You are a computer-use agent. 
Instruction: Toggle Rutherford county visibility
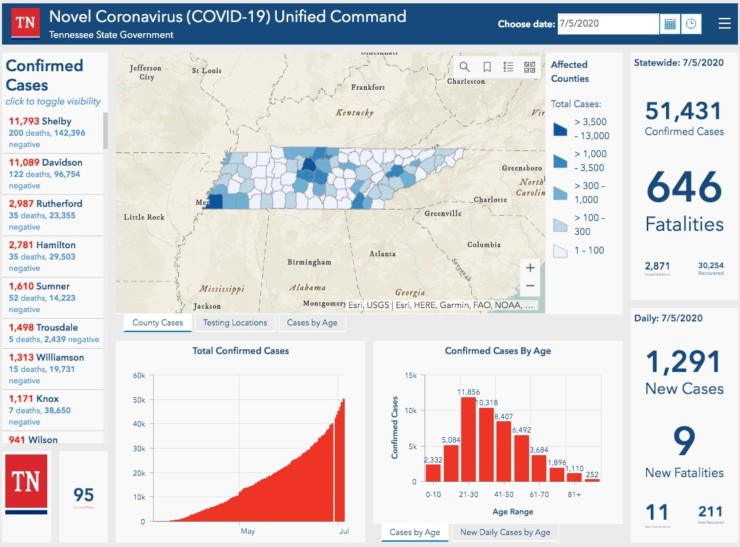click(x=55, y=209)
